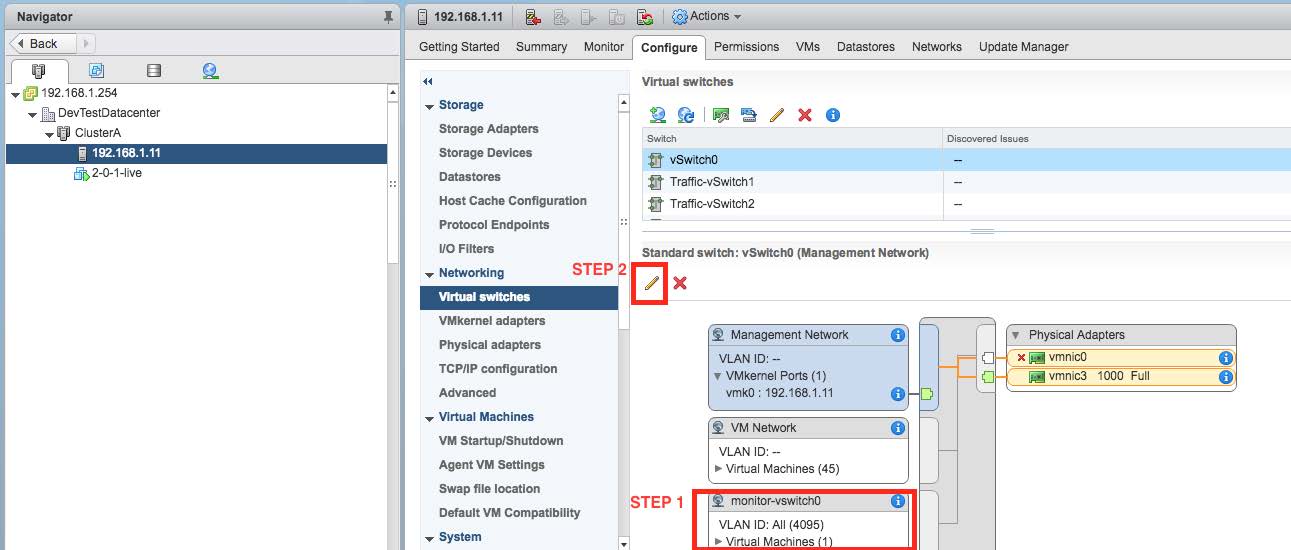Switch to the Monitor tab
The image size is (1291, 550).
point(603,47)
